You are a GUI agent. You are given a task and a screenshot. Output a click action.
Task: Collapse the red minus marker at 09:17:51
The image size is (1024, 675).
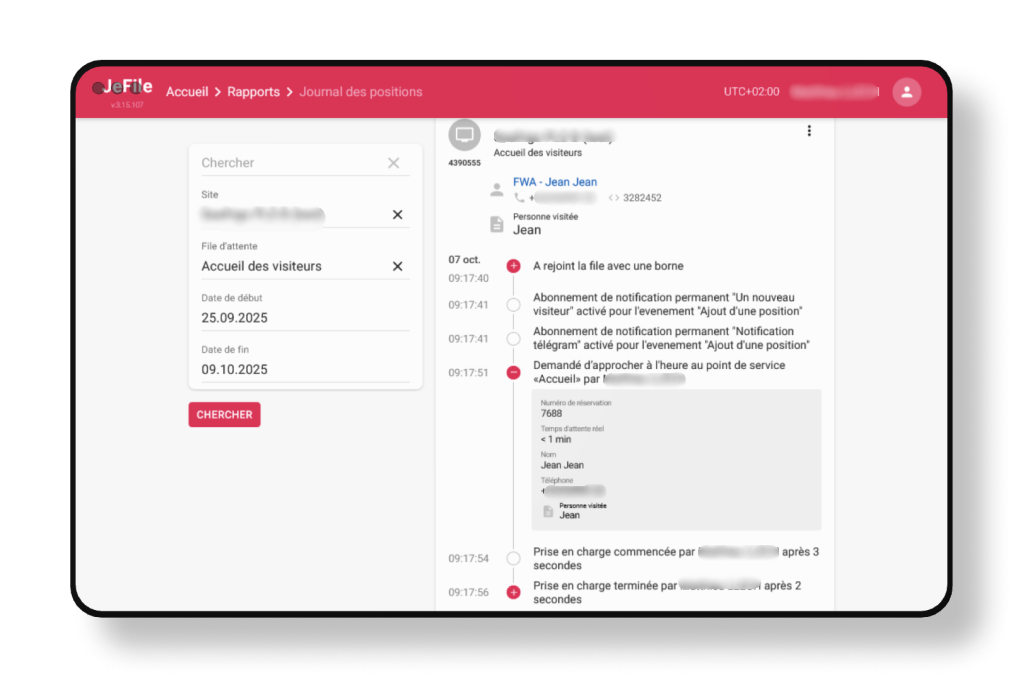point(513,372)
